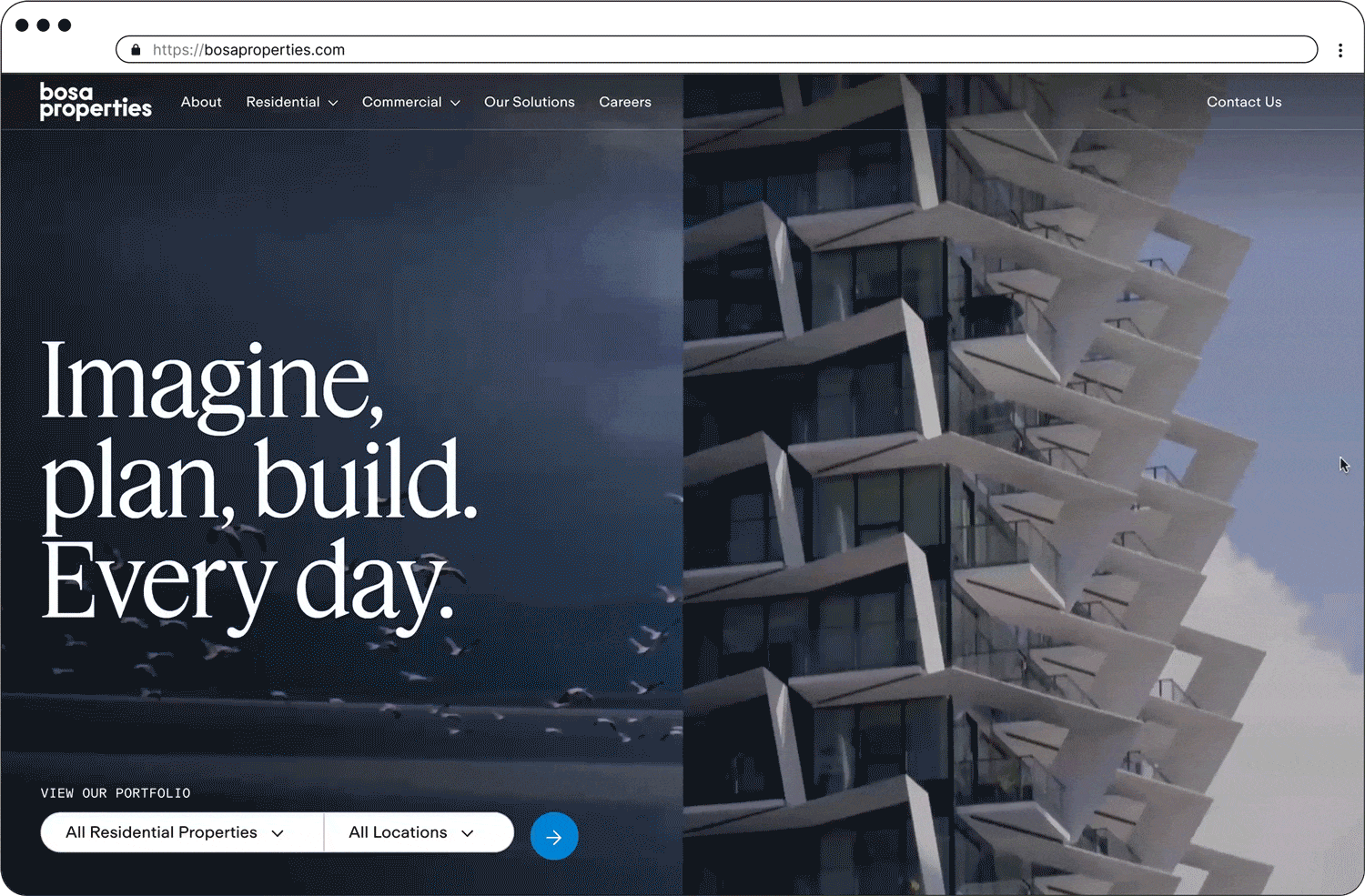Click the Contact Us link
This screenshot has height=896, width=1365.
(1244, 102)
